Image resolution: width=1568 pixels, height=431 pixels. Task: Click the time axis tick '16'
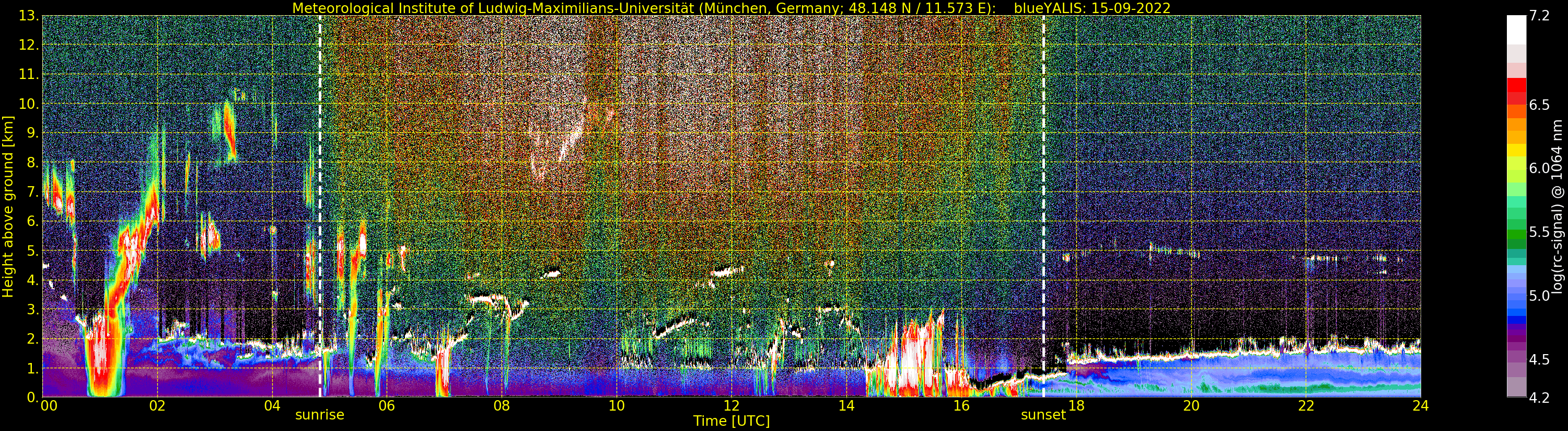pos(961,405)
